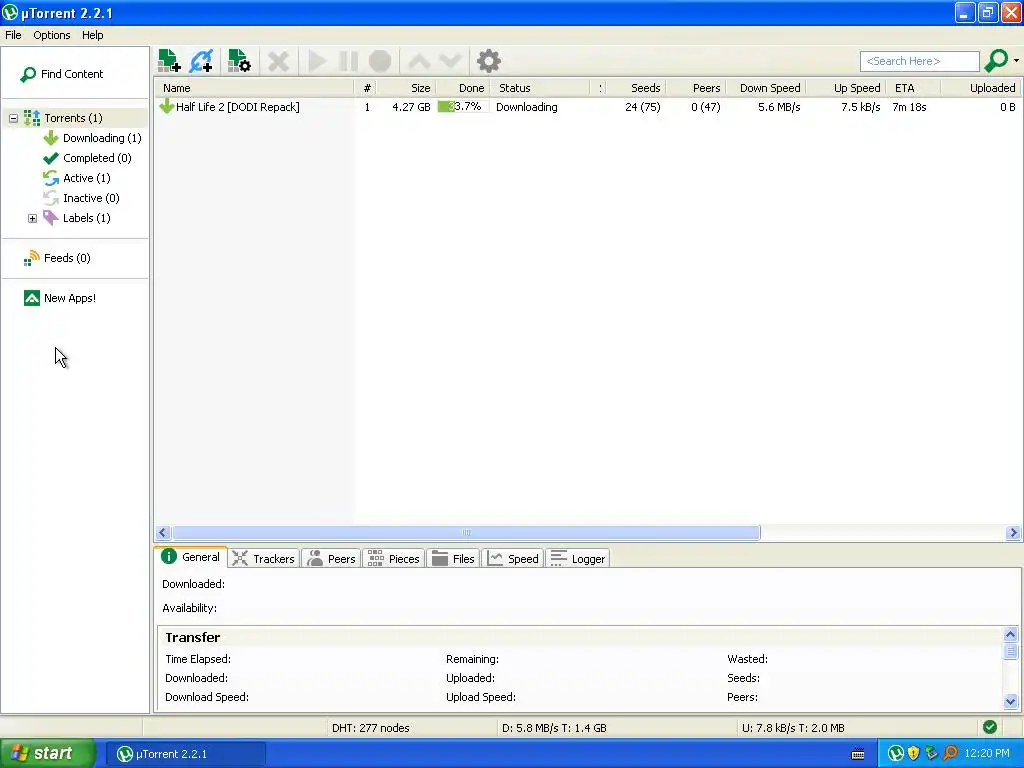This screenshot has width=1024, height=768.
Task: Click Create New Torrent toolbar icon
Action: click(x=239, y=61)
